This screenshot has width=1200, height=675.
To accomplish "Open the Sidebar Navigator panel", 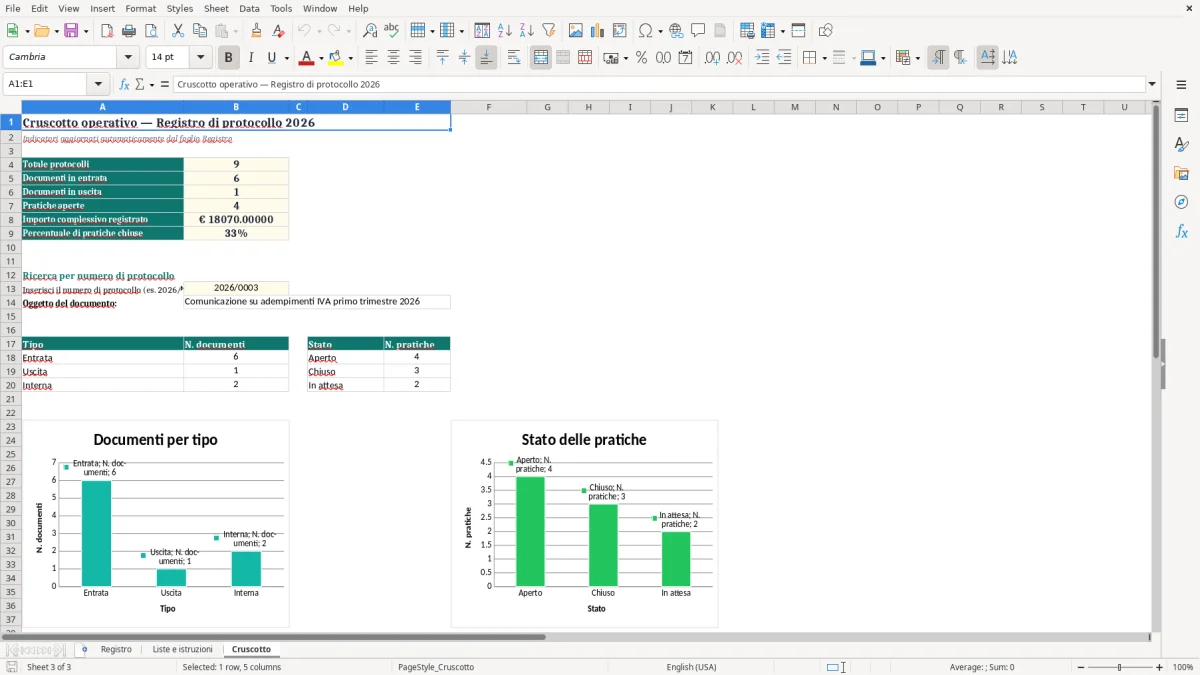I will [x=1181, y=202].
